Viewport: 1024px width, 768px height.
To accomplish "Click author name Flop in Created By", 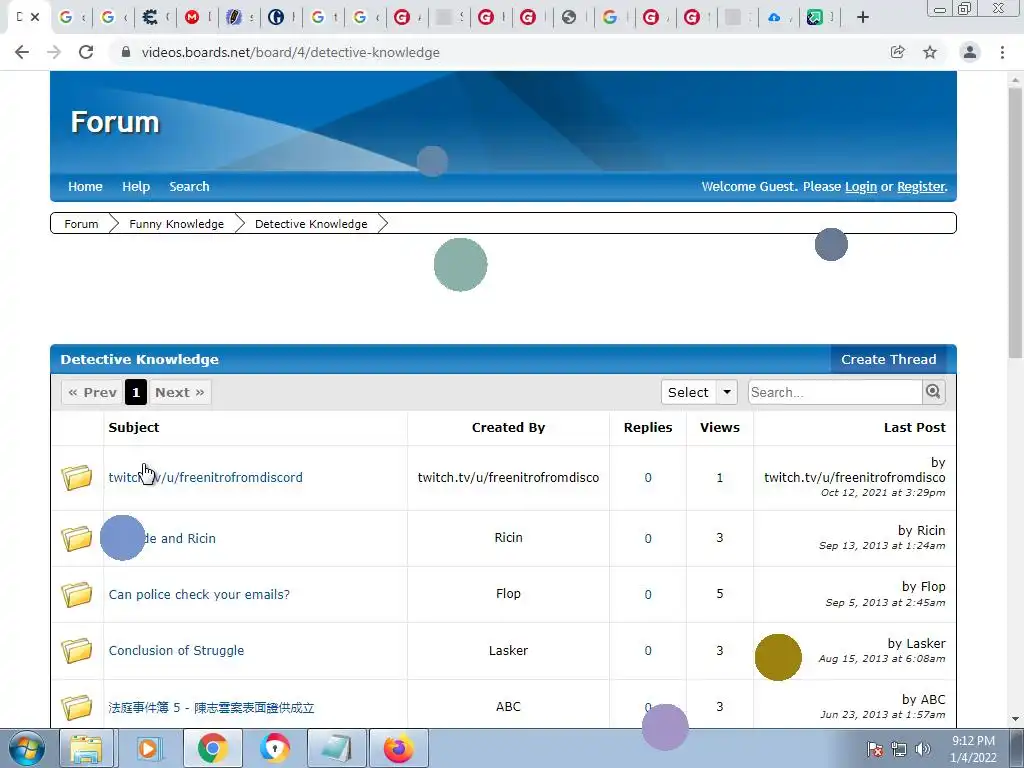I will tap(508, 594).
